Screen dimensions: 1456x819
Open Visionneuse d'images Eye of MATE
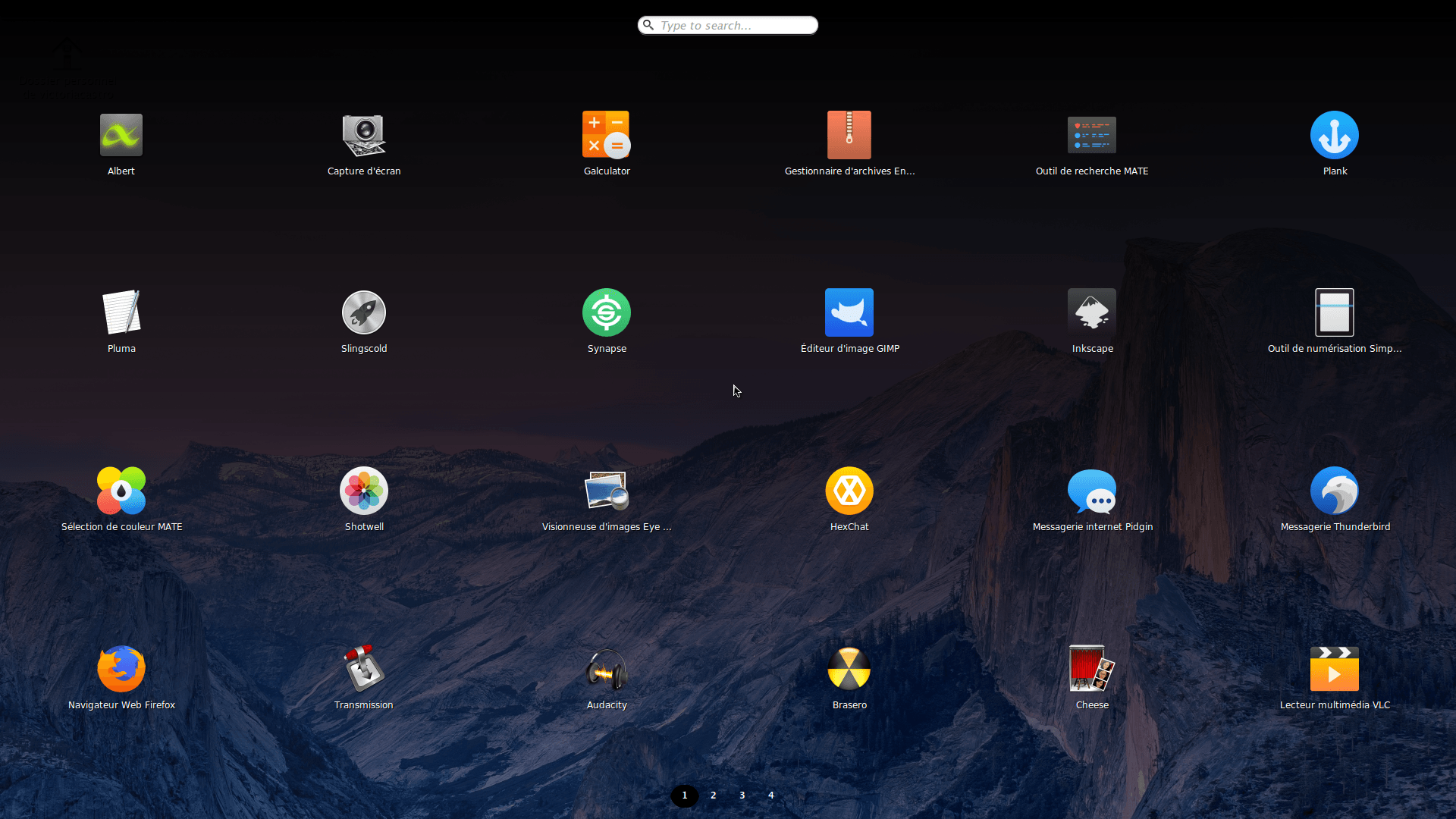[607, 491]
